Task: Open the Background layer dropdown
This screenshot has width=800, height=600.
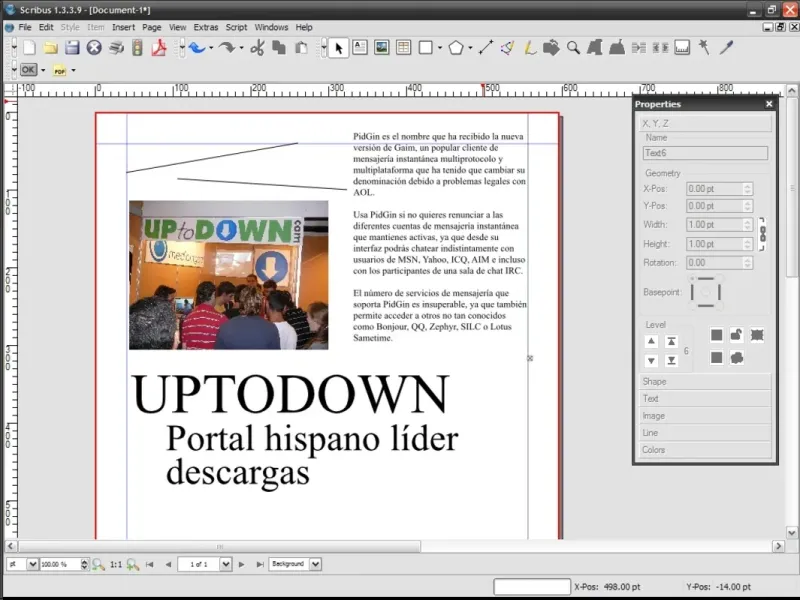Action: [x=295, y=564]
